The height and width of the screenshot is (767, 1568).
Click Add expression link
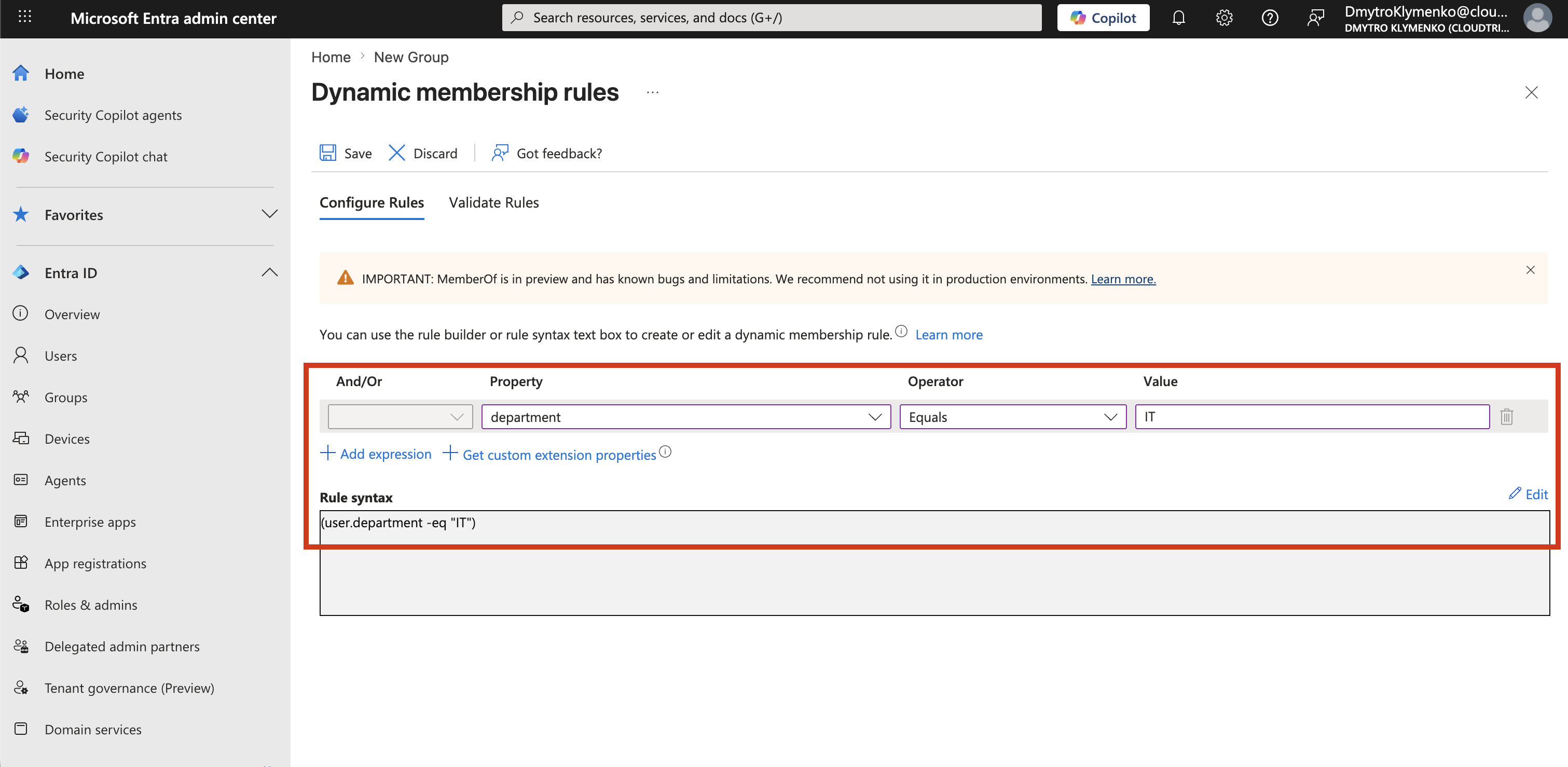pyautogui.click(x=376, y=454)
